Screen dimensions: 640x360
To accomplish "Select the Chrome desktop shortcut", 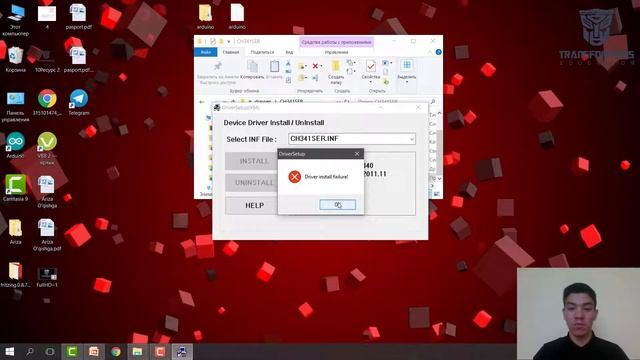I will tap(47, 102).
